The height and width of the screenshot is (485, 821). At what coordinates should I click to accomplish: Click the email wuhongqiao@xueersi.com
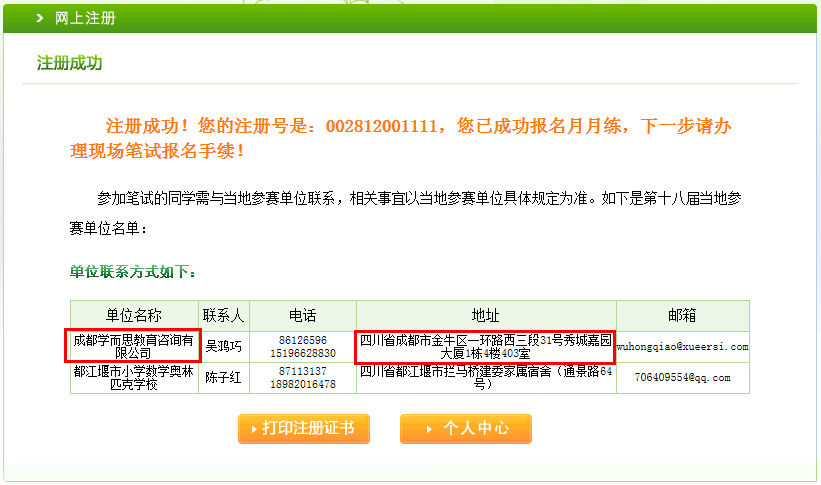pyautogui.click(x=681, y=347)
